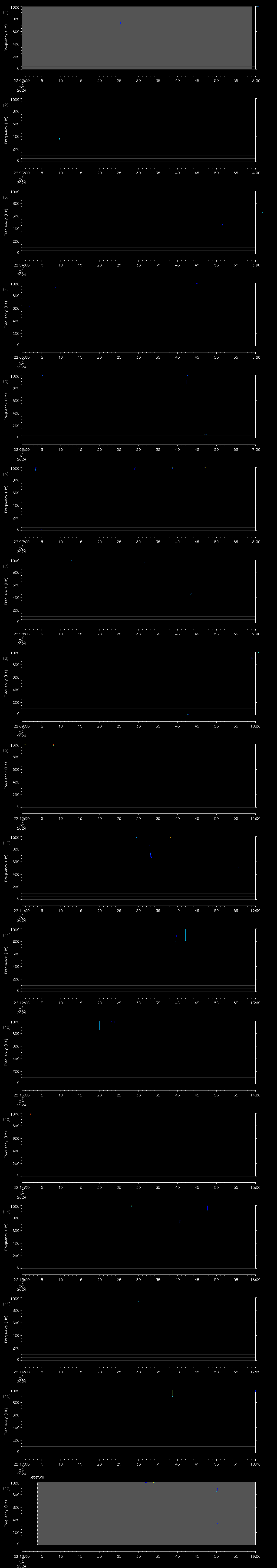Select the cyan blip near 47 seconds in panel 5
Viewport: 277px width, 1568px height.
tap(206, 435)
